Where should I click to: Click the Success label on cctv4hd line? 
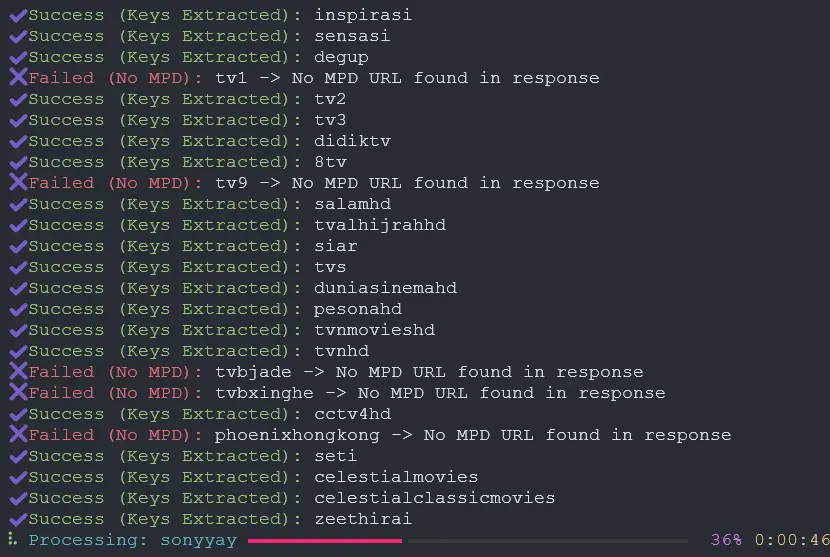(x=66, y=414)
